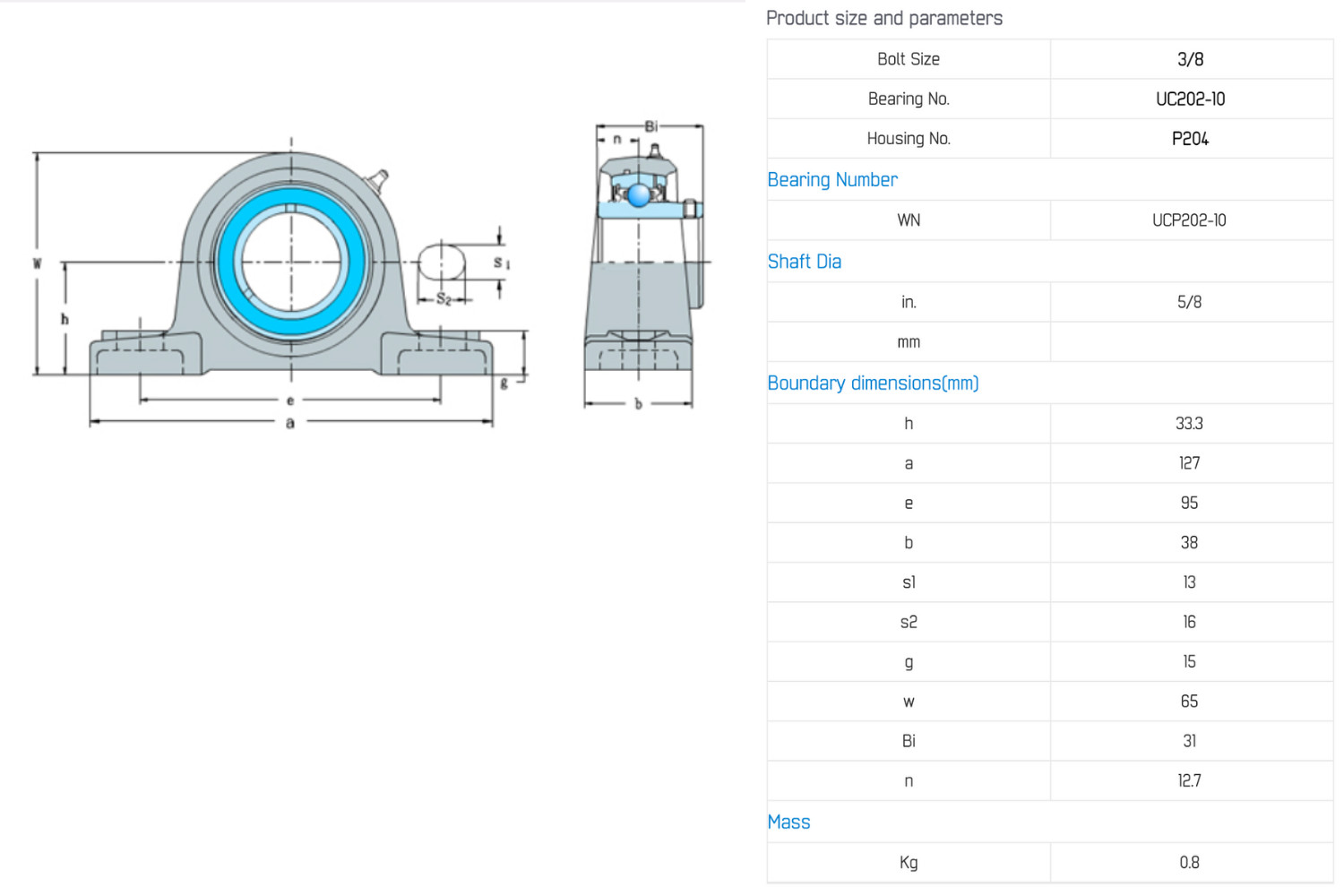Click the Kg mass value 0.8
This screenshot has width=1344, height=896.
click(1189, 862)
